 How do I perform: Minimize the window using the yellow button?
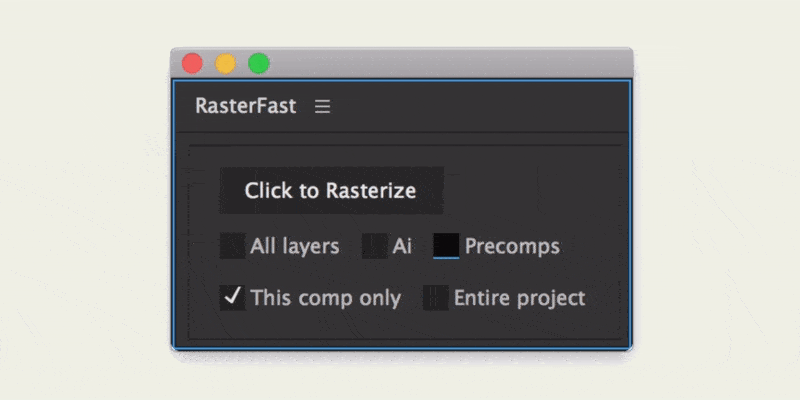point(226,63)
